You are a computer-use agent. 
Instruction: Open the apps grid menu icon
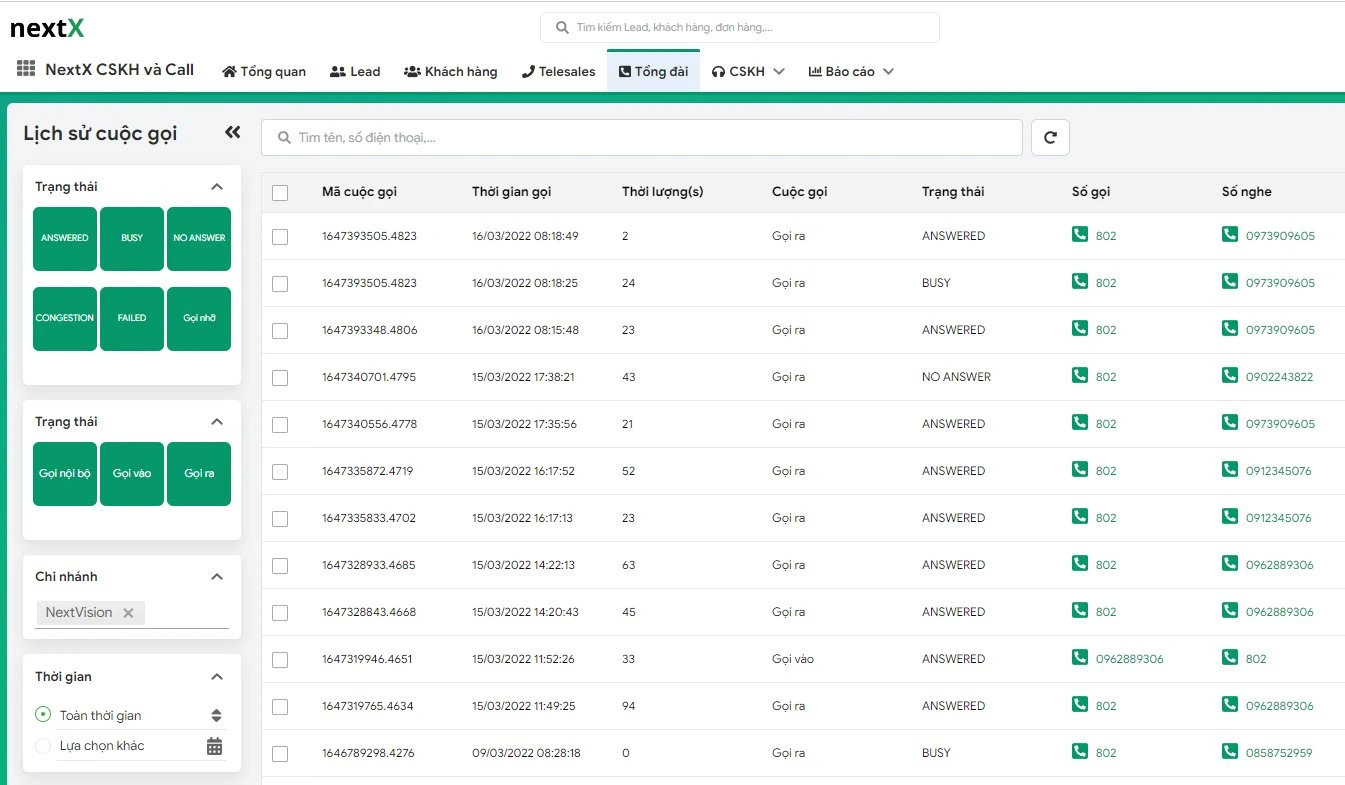coord(26,69)
